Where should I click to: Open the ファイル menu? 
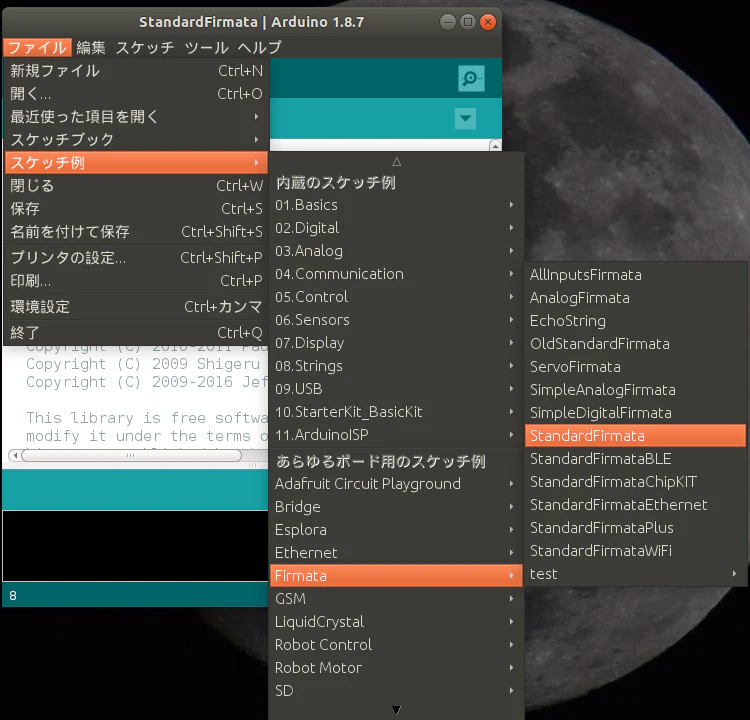(x=37, y=47)
